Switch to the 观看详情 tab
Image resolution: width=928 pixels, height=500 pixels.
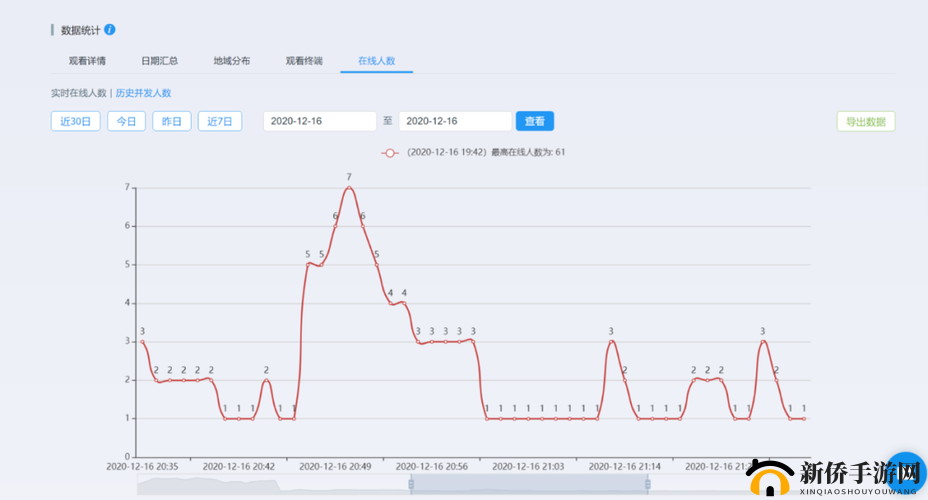pos(87,61)
